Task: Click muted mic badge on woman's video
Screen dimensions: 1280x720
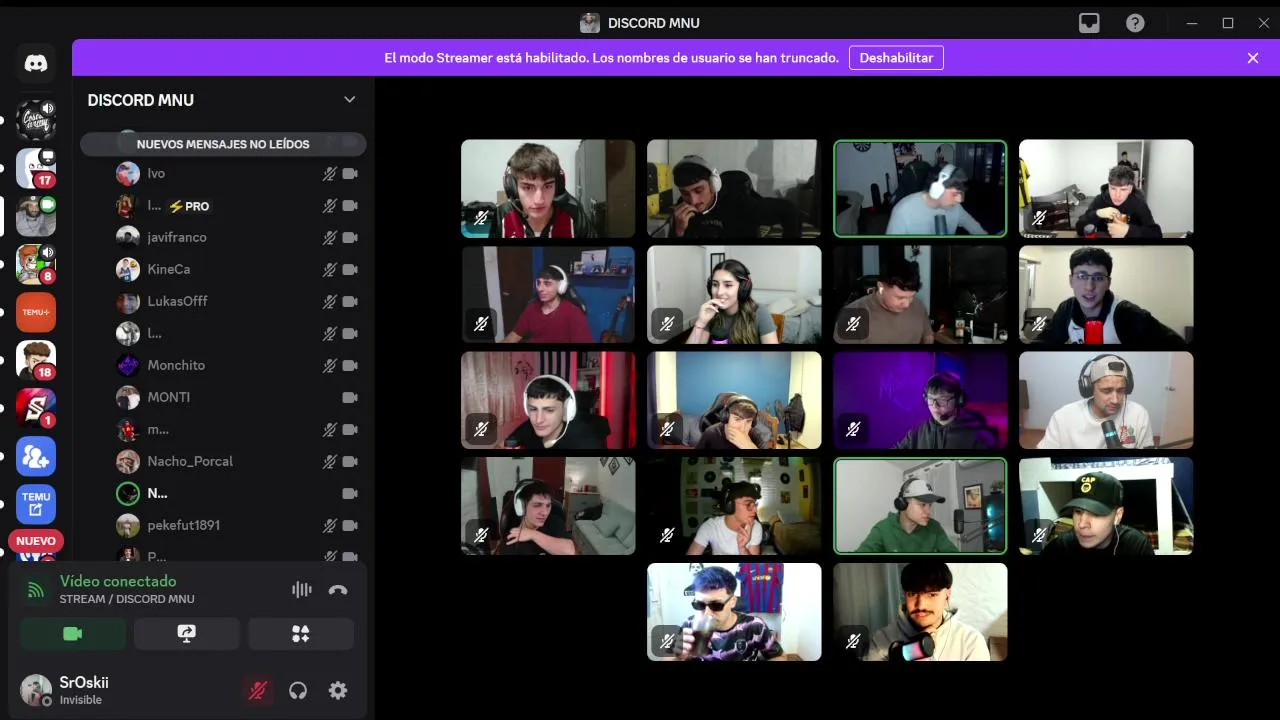Action: click(x=667, y=323)
